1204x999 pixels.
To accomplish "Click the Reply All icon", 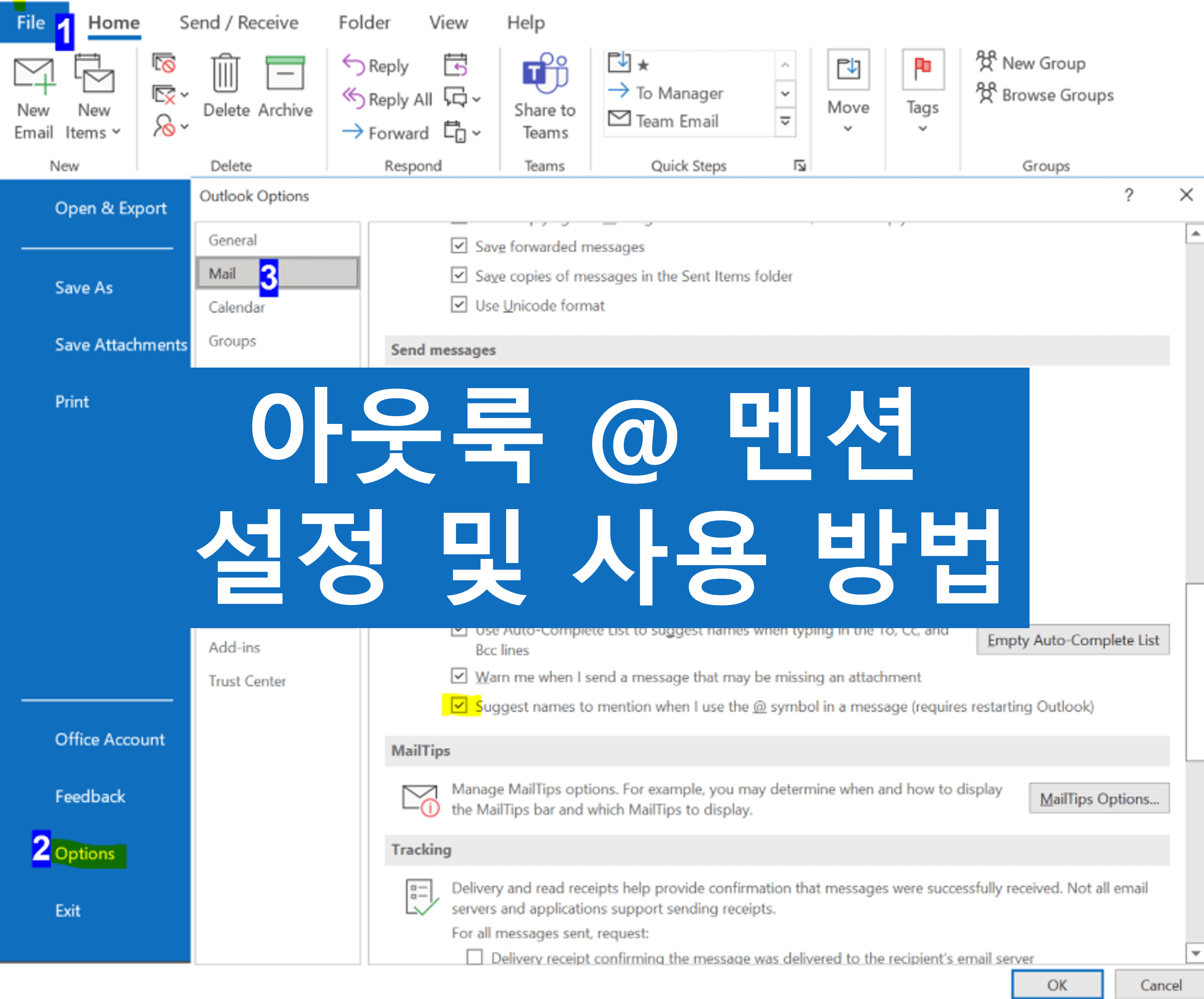I will point(354,98).
